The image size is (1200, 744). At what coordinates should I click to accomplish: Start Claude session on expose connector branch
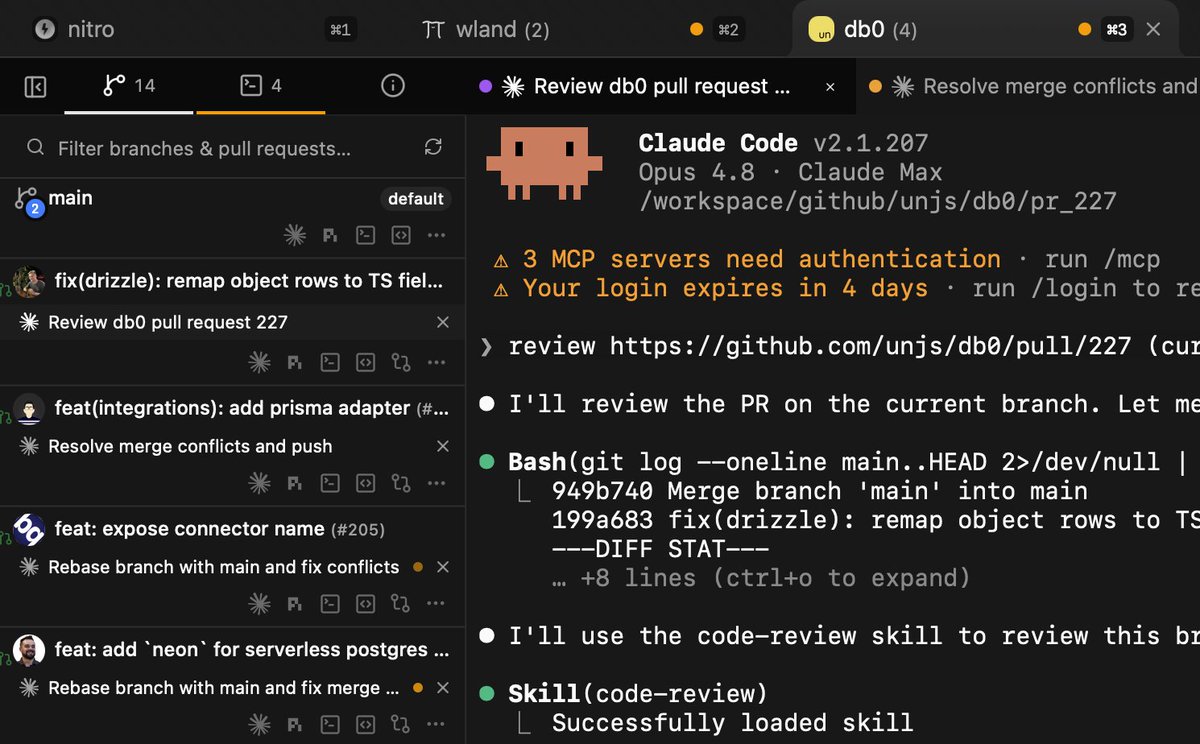tap(259, 603)
